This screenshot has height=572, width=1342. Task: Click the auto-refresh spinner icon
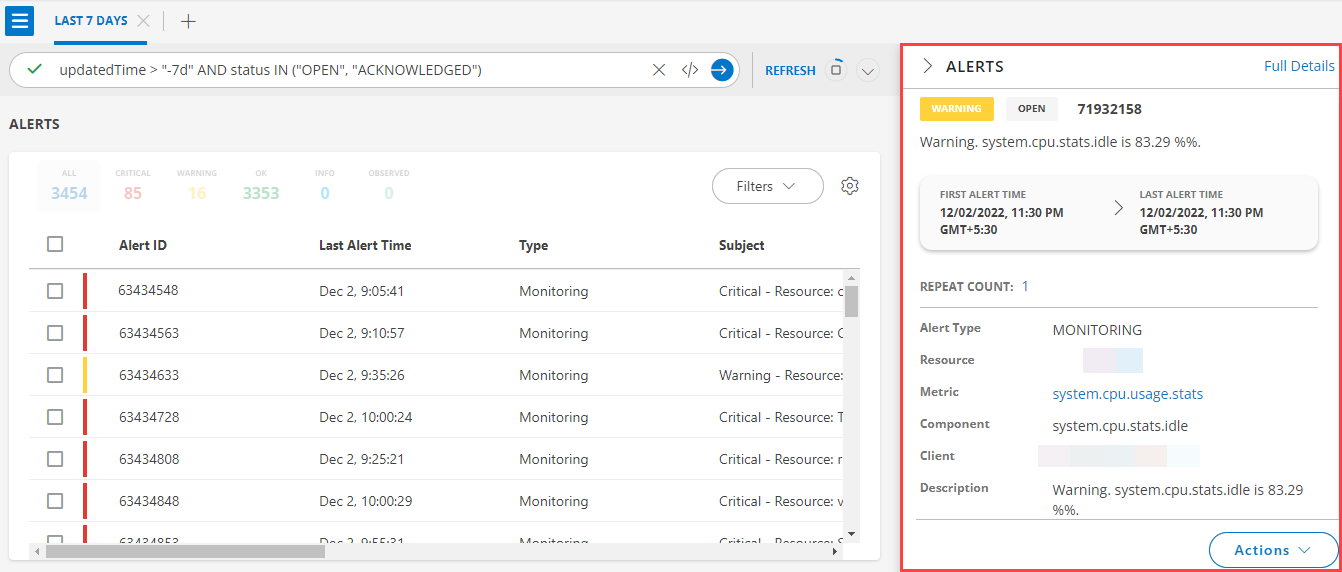pyautogui.click(x=836, y=70)
